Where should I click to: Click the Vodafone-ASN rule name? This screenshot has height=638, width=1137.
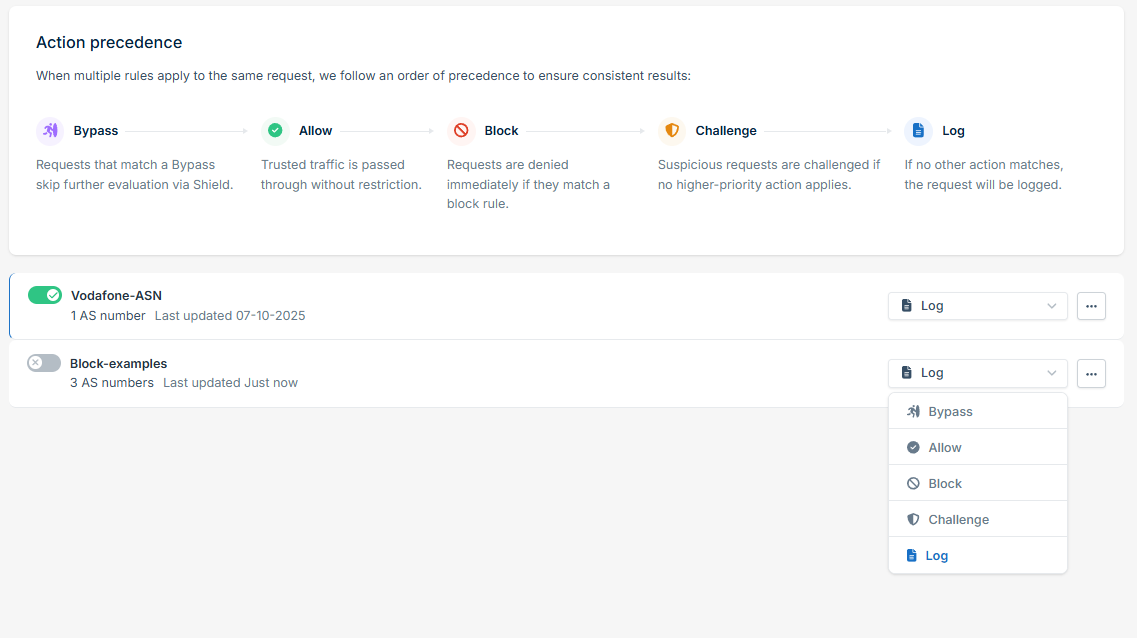click(116, 296)
